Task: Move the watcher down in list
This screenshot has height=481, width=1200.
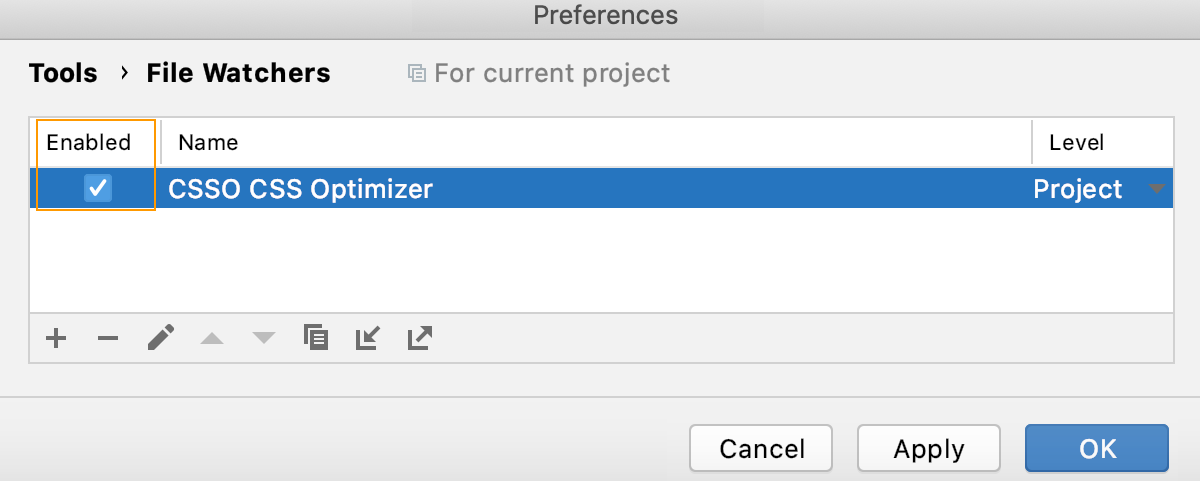Action: [x=263, y=339]
